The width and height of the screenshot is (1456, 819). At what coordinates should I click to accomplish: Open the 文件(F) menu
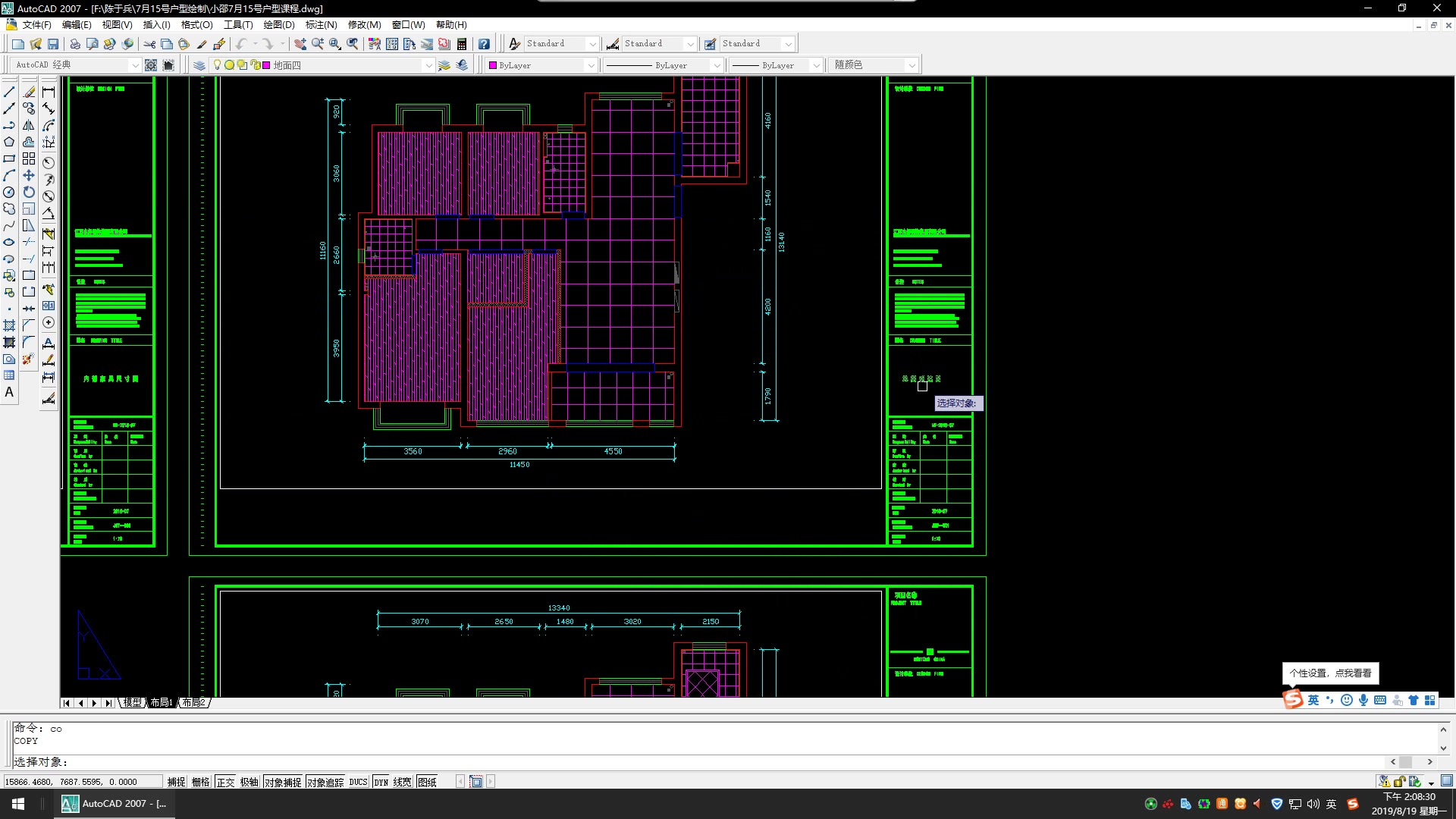click(x=36, y=25)
